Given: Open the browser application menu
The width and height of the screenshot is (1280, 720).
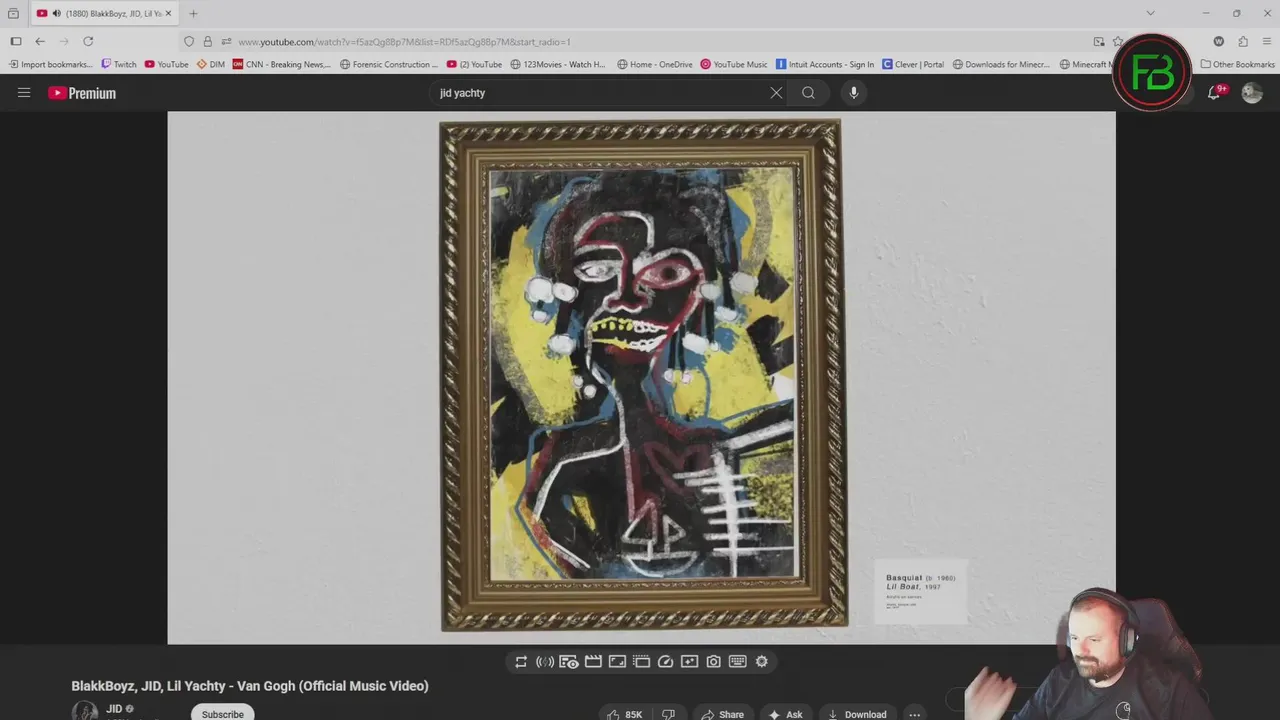Looking at the screenshot, I should 1267,42.
